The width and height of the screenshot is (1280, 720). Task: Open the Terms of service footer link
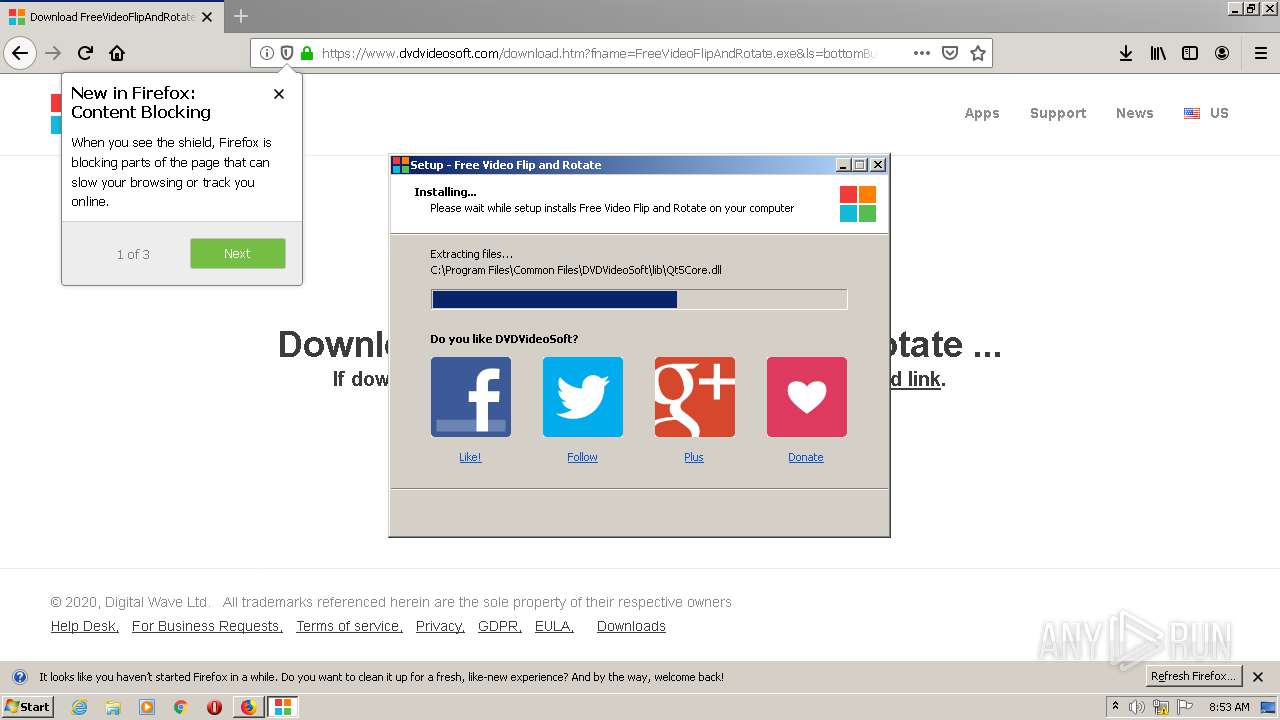(x=349, y=626)
